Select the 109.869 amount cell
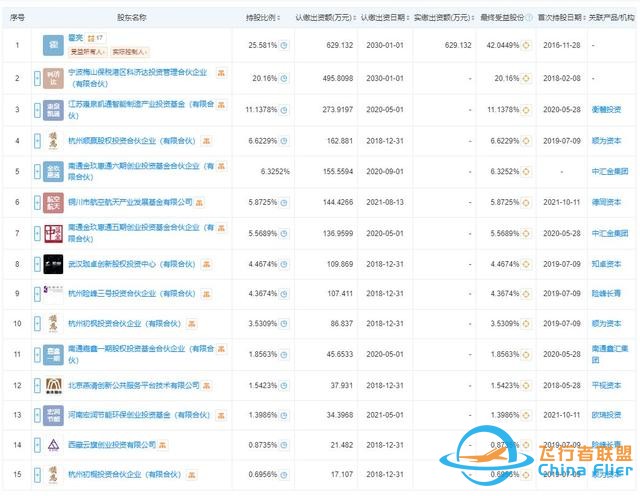 (x=340, y=265)
